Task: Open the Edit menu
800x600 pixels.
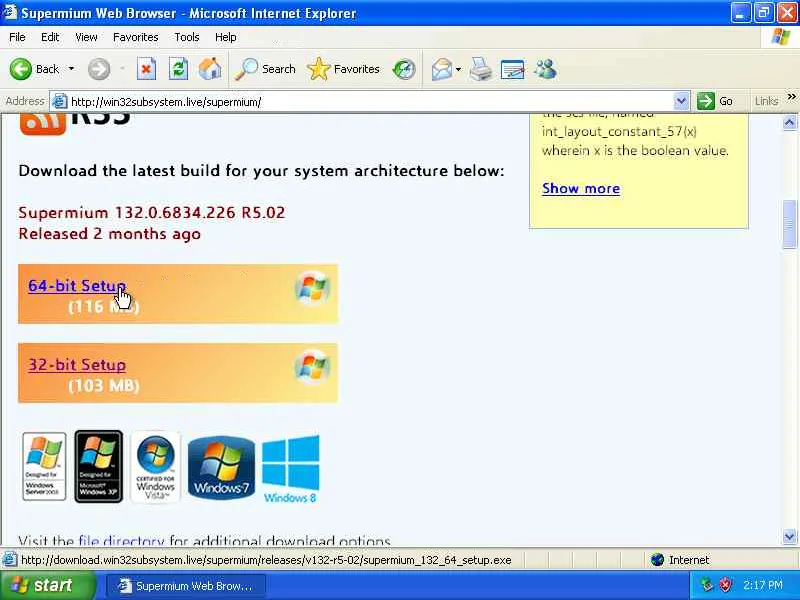Action: point(50,37)
